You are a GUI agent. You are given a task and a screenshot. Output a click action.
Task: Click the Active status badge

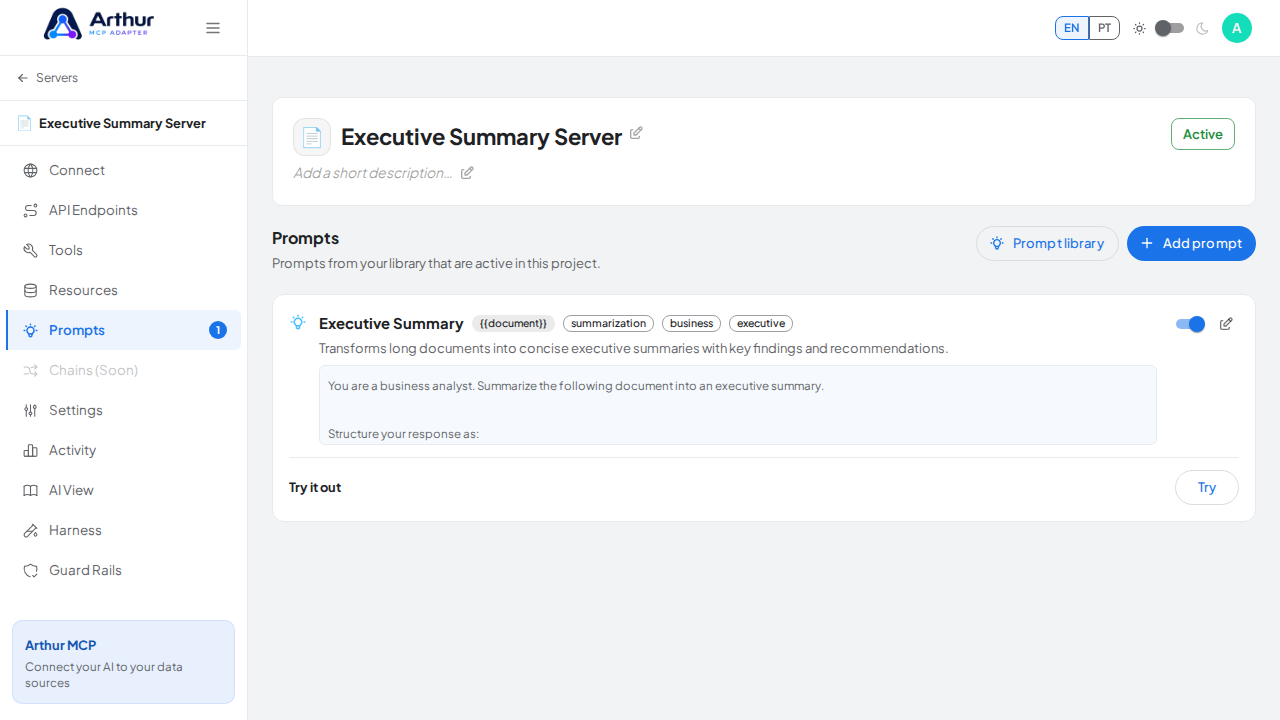(1203, 134)
